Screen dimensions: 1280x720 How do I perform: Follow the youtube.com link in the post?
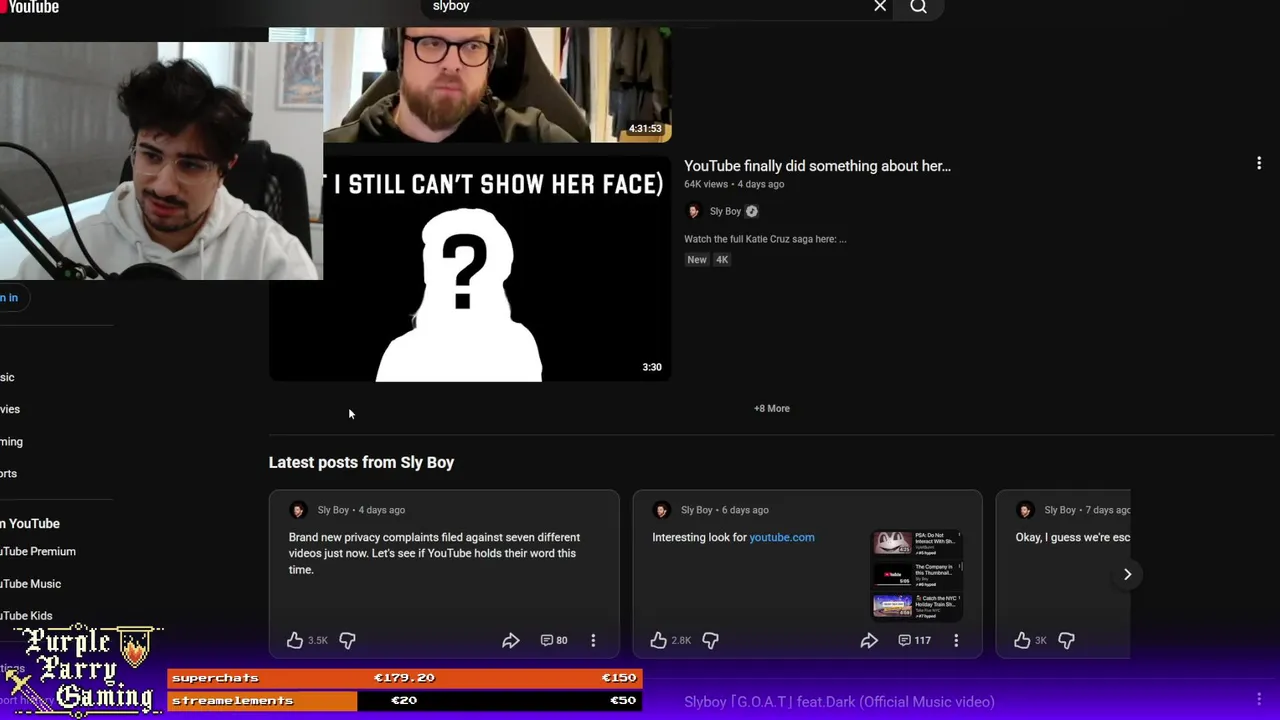[782, 537]
